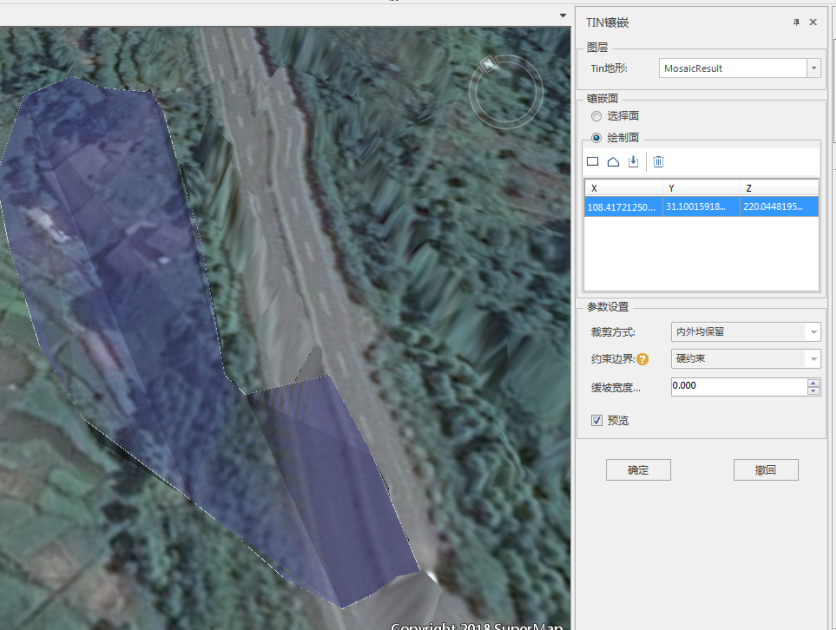The height and width of the screenshot is (630, 836).
Task: Select the draw rectangle tool icon
Action: [x=592, y=162]
